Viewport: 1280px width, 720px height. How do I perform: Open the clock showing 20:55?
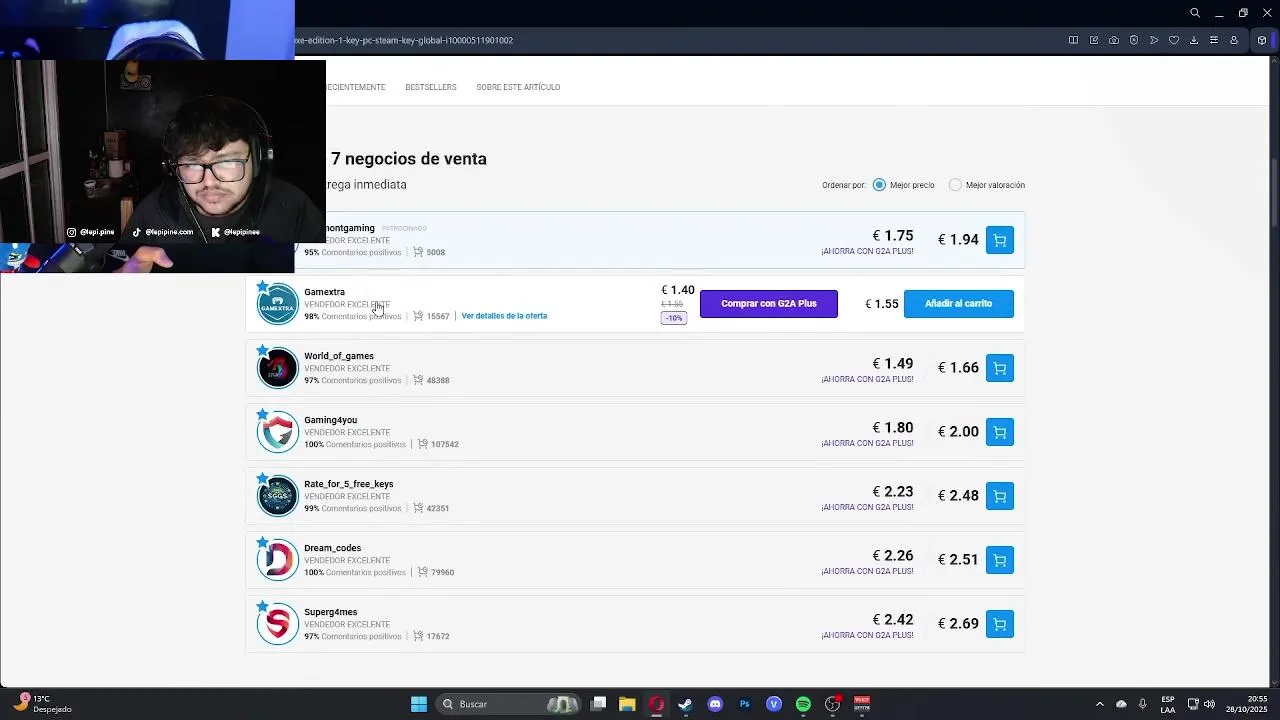pyautogui.click(x=1248, y=704)
